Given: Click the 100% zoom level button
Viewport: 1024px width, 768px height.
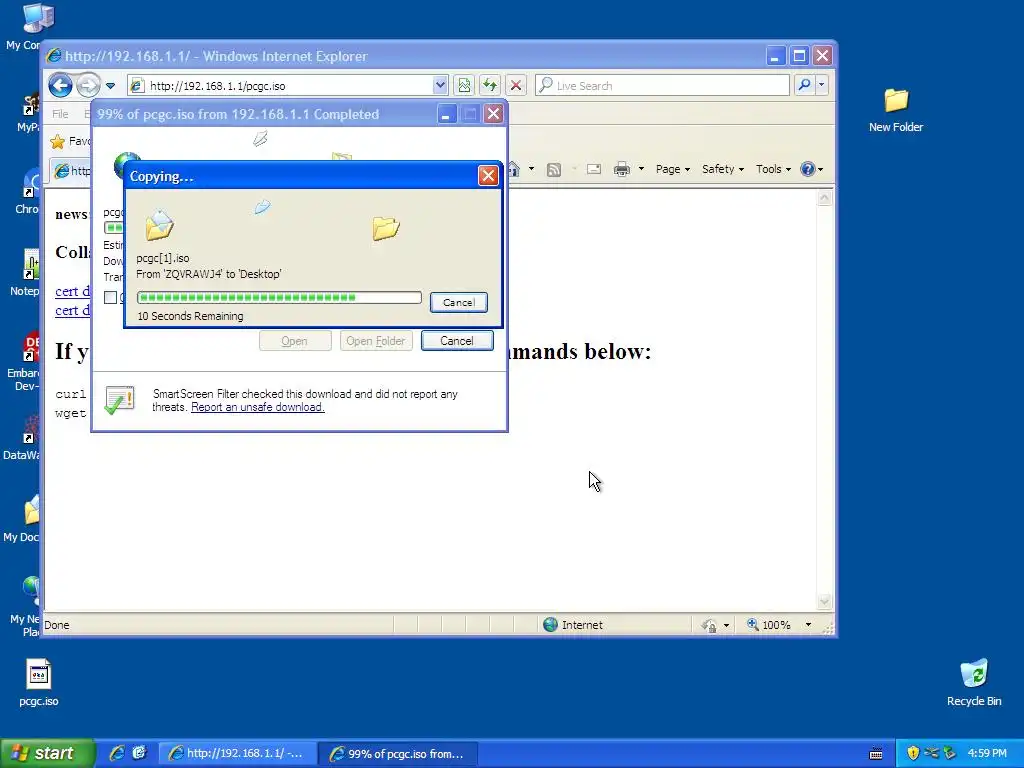Looking at the screenshot, I should pyautogui.click(x=769, y=625).
